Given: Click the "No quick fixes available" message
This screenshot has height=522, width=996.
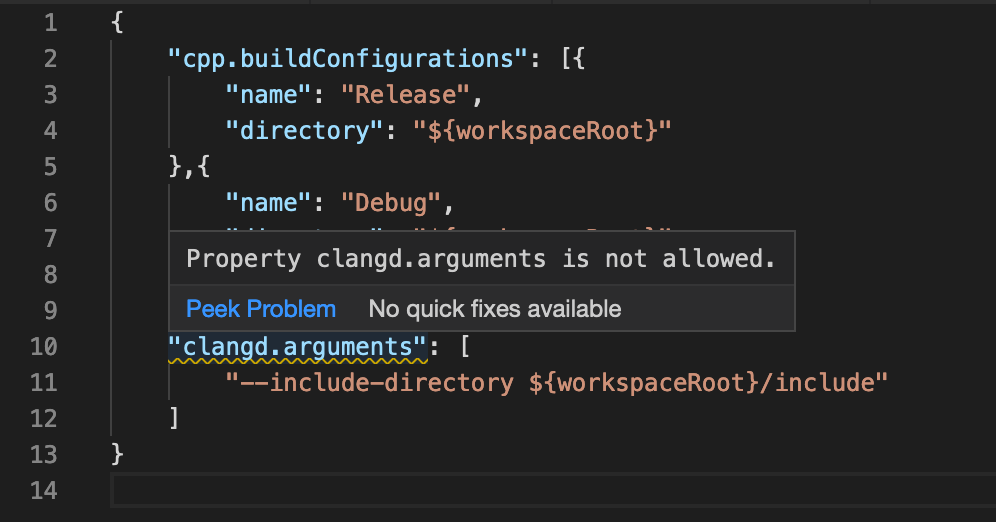Looking at the screenshot, I should tap(495, 309).
